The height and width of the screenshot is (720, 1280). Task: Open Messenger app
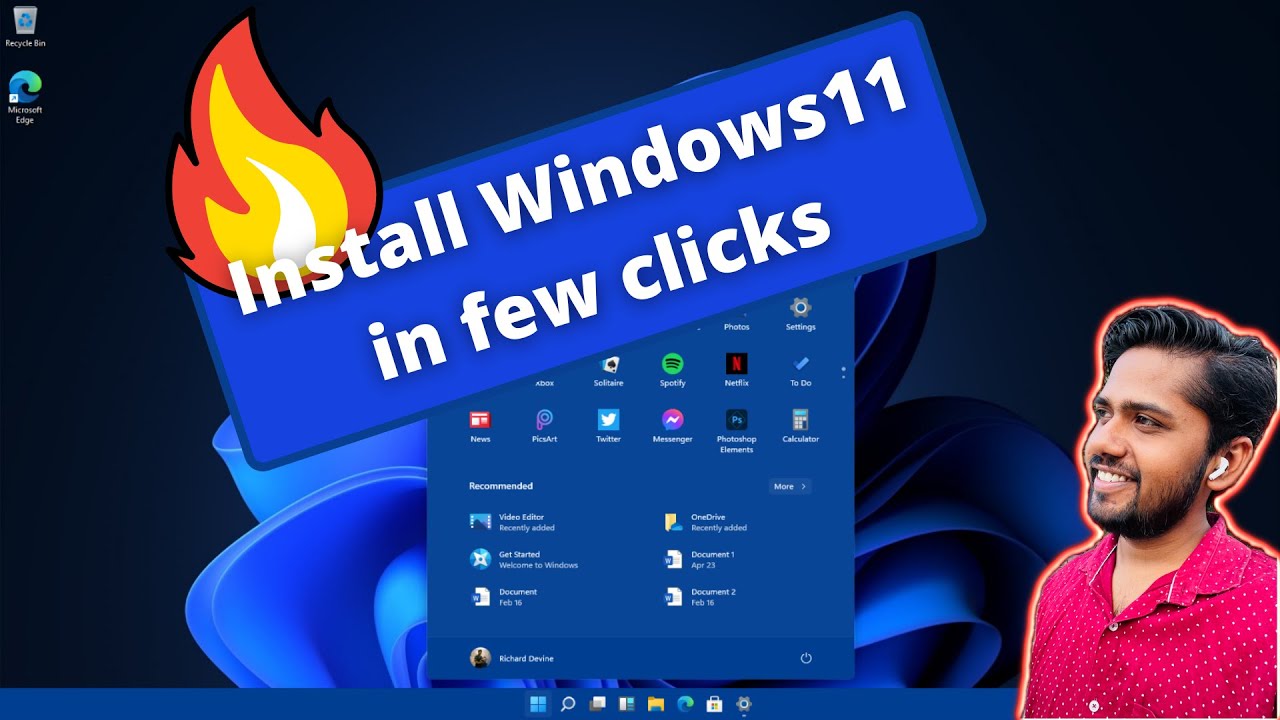(x=672, y=427)
